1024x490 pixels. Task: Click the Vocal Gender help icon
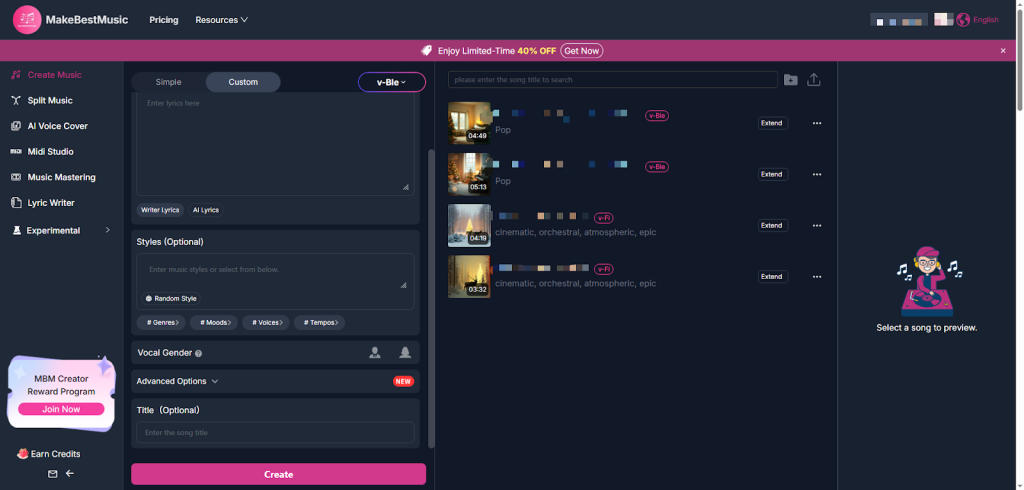[199, 353]
